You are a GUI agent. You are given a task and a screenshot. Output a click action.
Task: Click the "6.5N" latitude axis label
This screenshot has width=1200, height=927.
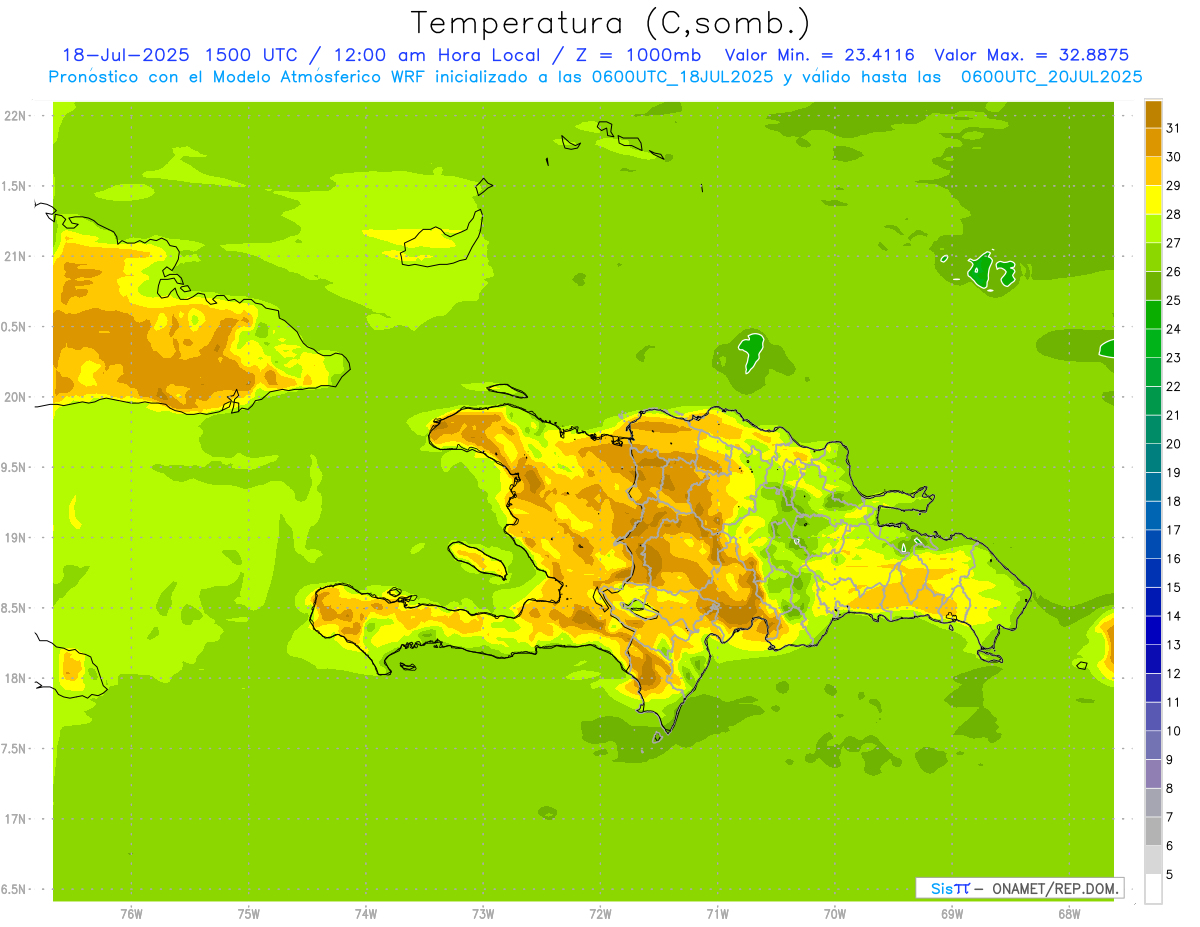[14, 889]
